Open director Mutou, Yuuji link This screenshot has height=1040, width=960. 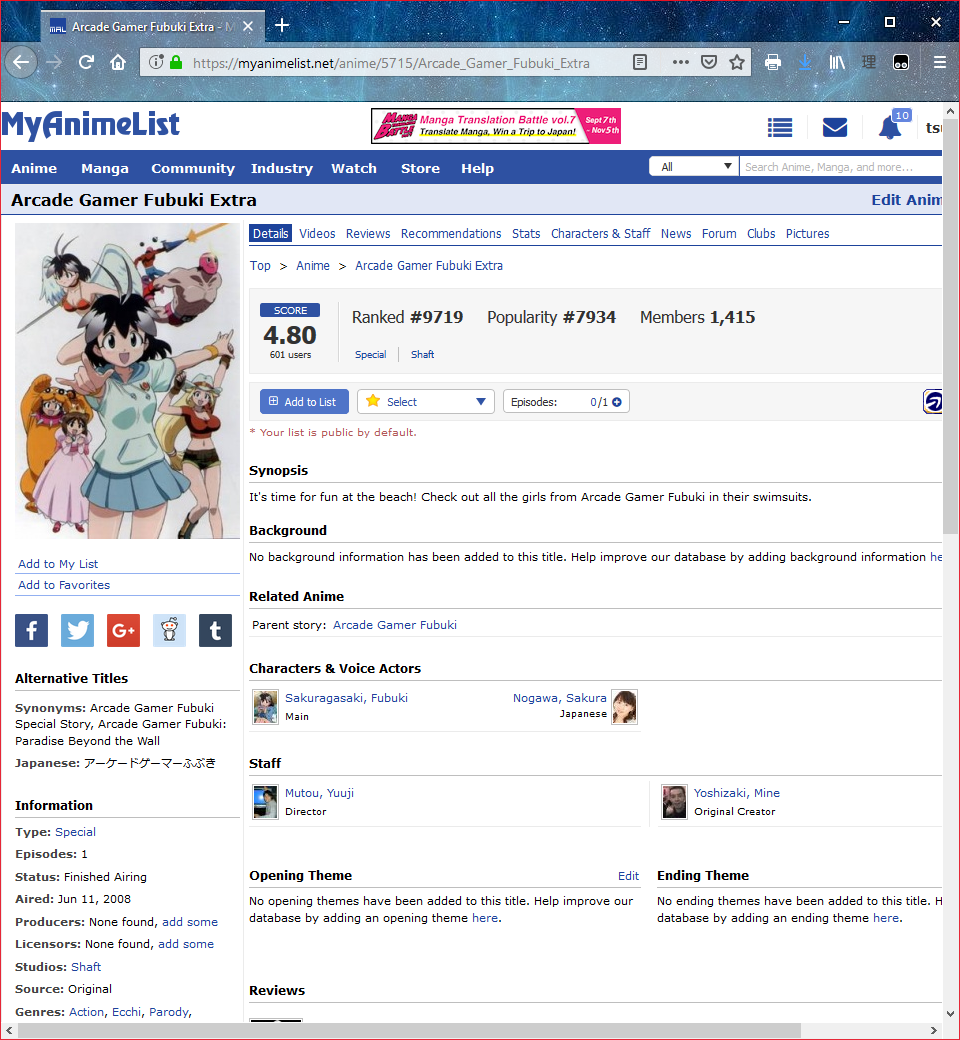coord(320,793)
